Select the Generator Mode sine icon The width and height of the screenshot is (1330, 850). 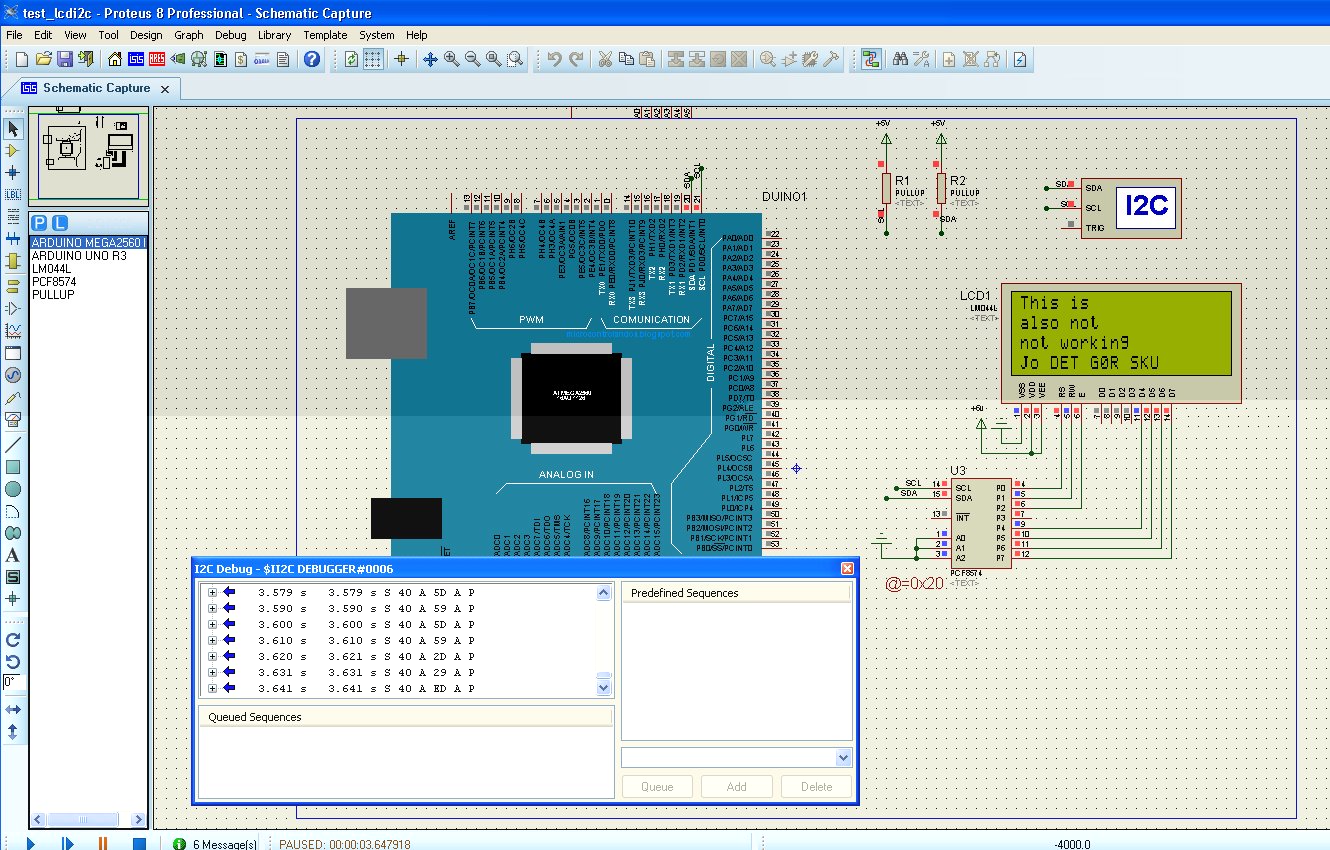point(13,375)
